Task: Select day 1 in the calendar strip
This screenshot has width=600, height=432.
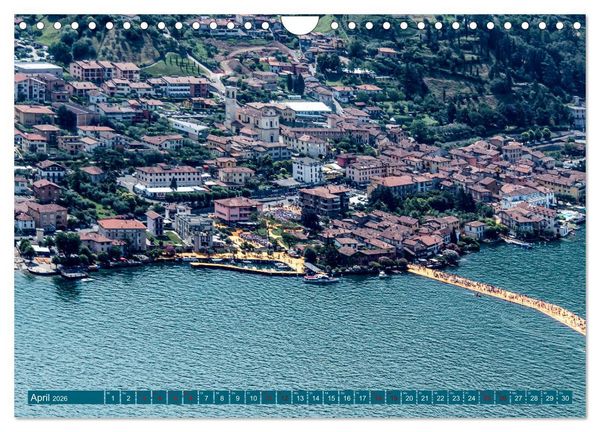Action: click(112, 398)
